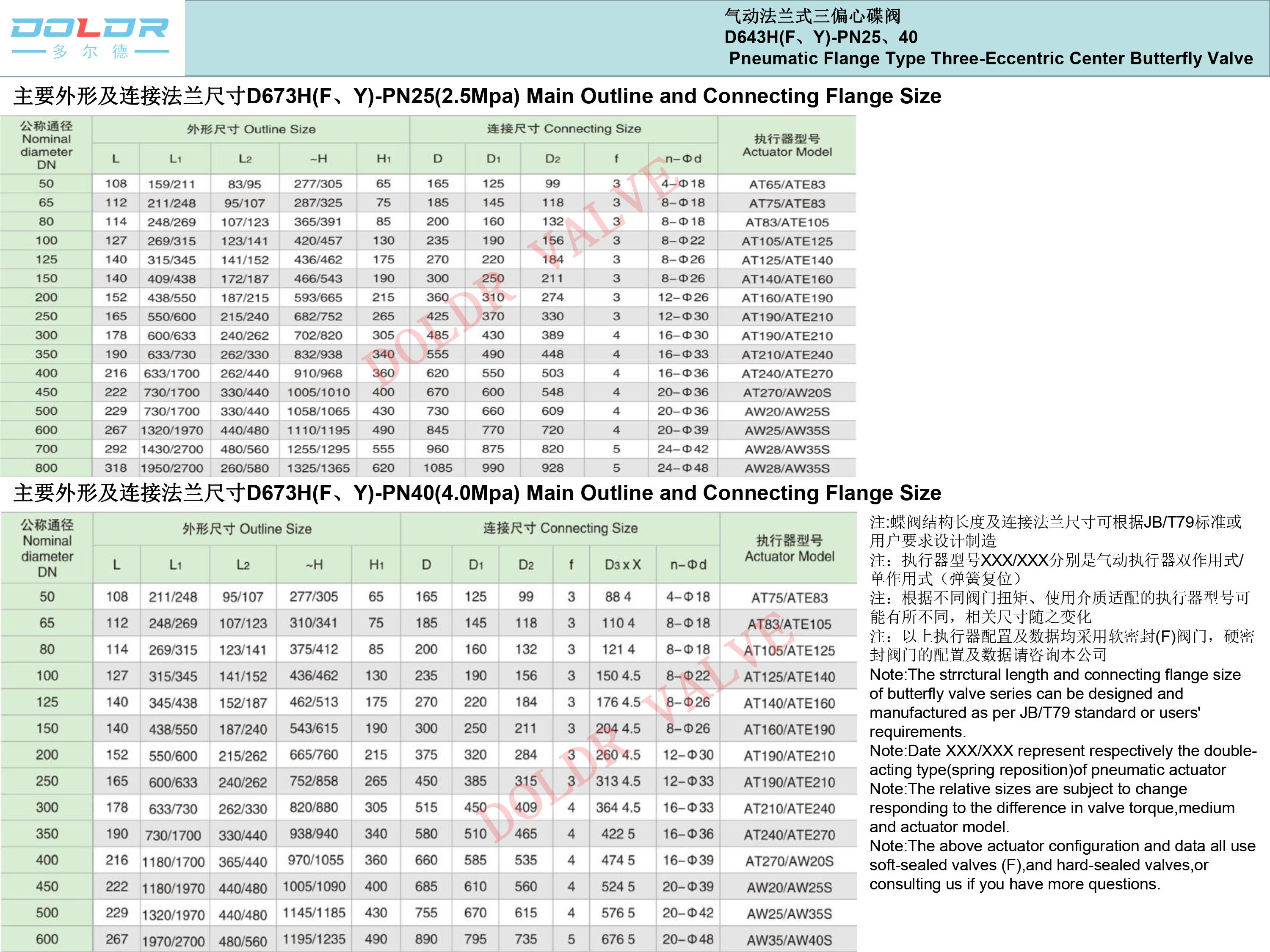Click Actuator Model header in PN25 table
The width and height of the screenshot is (1270, 952).
point(787,145)
